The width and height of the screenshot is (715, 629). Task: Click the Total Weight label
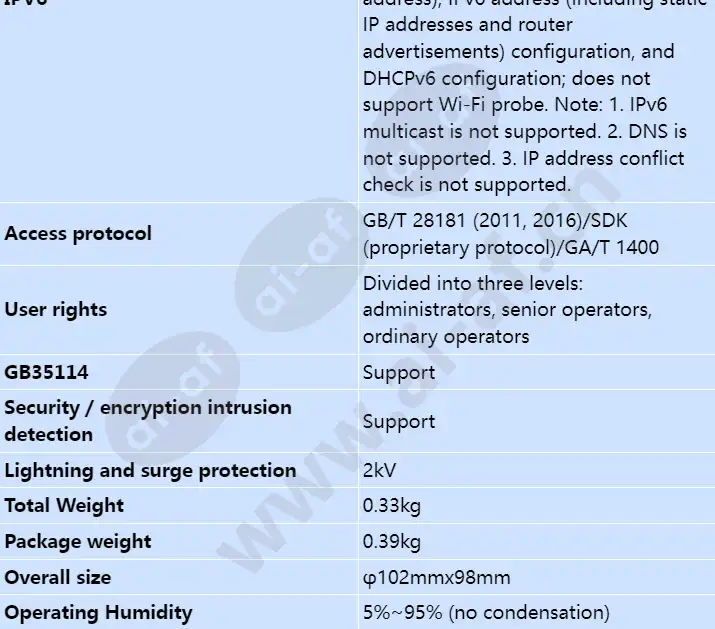tap(64, 506)
